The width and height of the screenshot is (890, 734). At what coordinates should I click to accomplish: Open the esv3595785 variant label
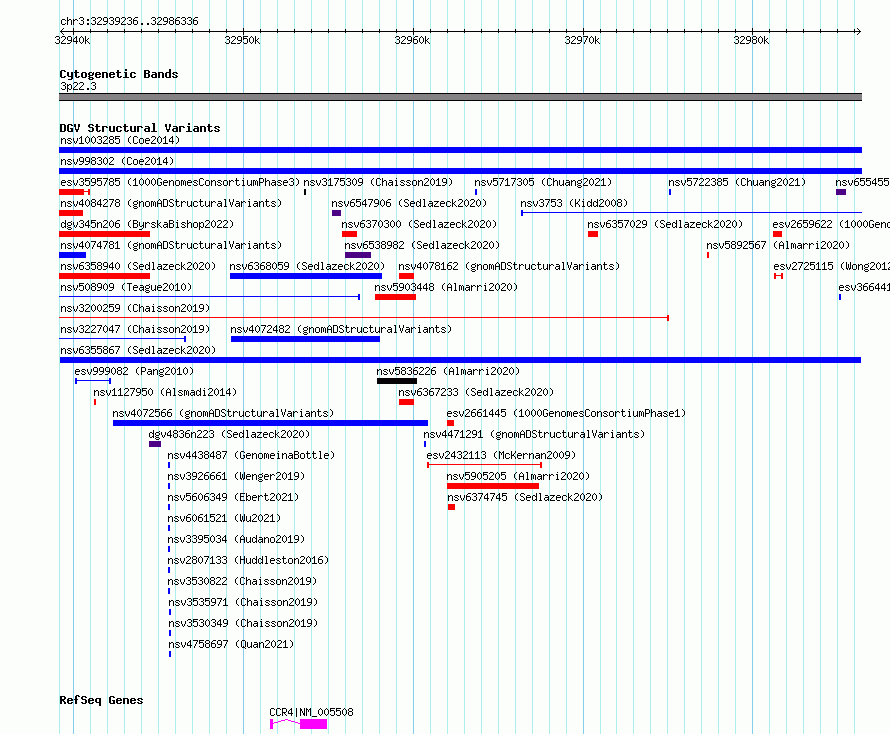click(180, 182)
